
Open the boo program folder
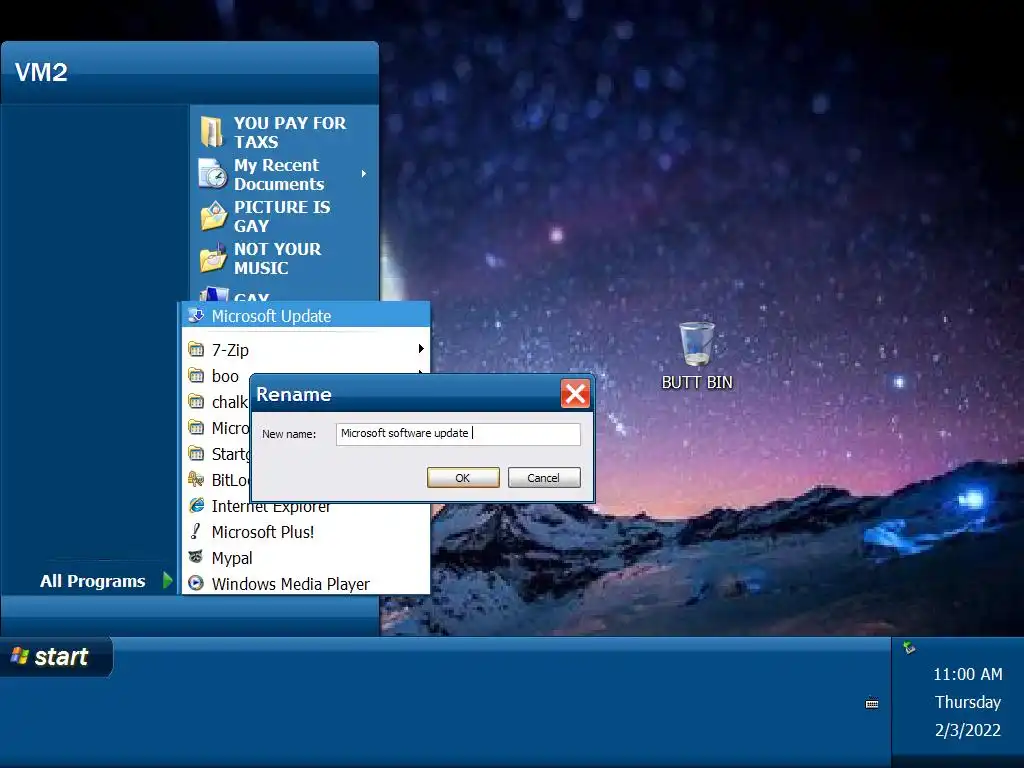point(225,376)
